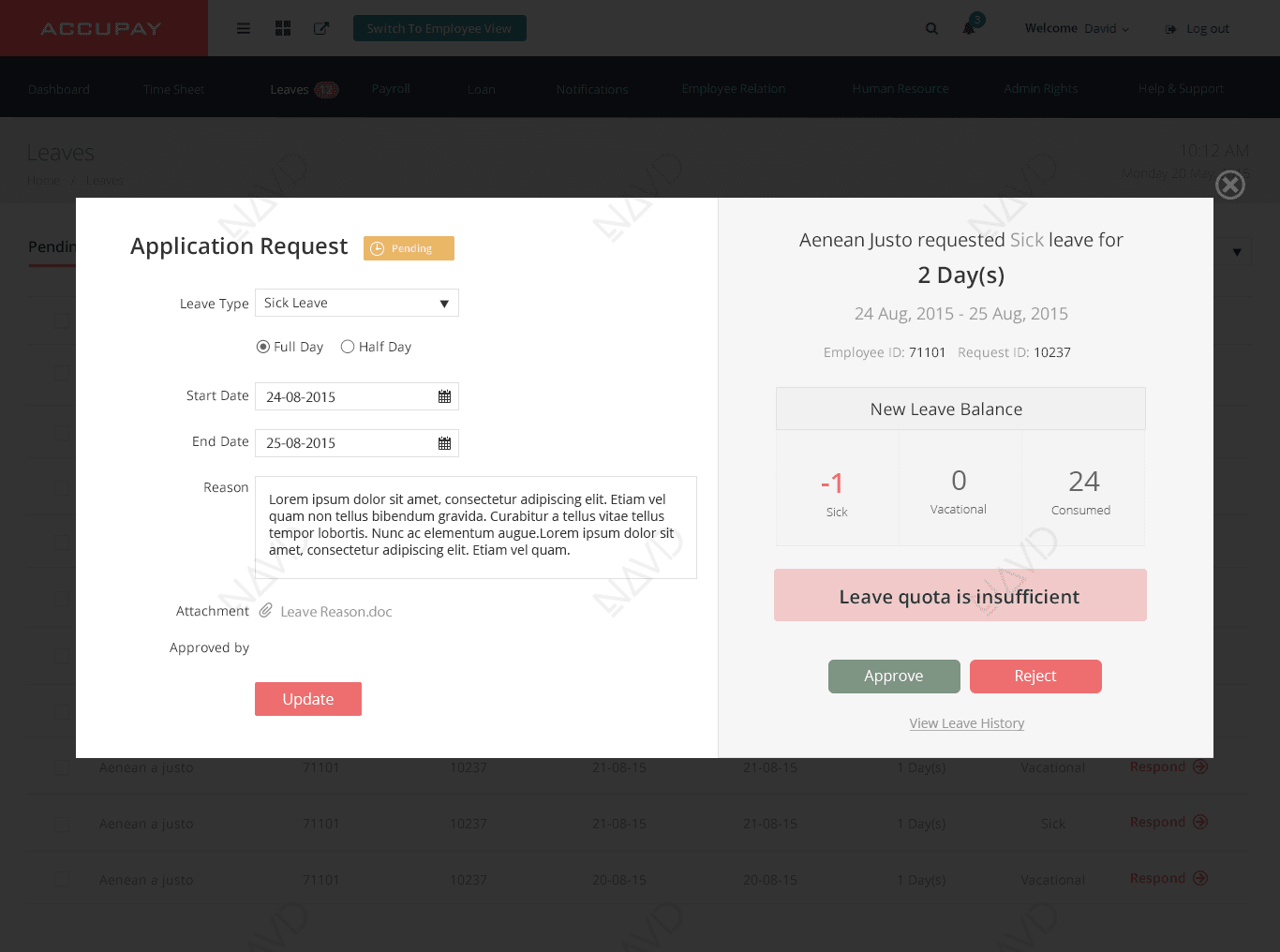Click the 2 Day(s) text
The height and width of the screenshot is (952, 1280).
[961, 275]
